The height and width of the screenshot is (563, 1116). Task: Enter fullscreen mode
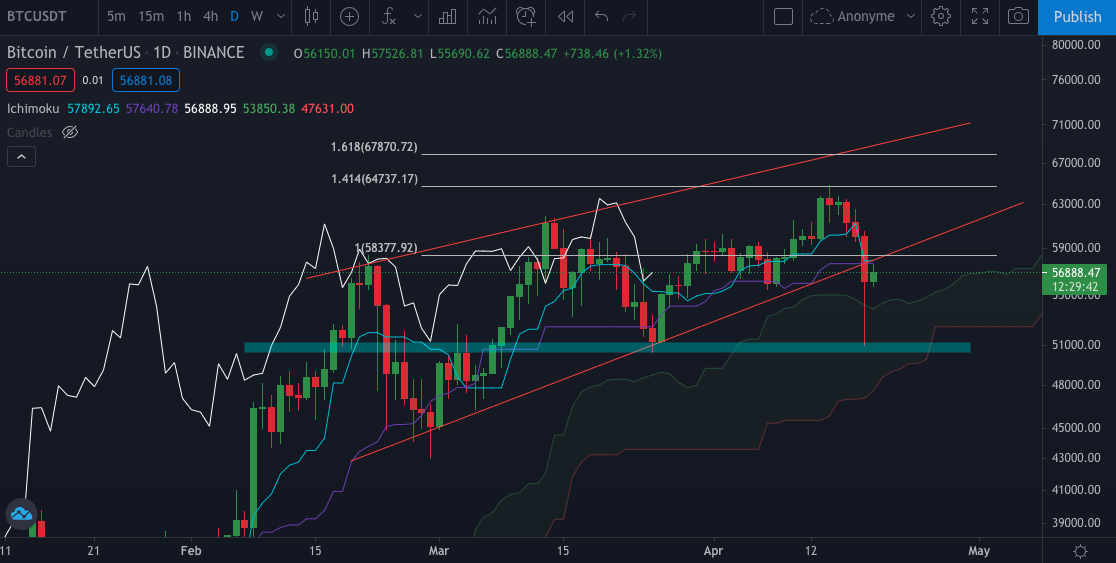click(x=980, y=16)
